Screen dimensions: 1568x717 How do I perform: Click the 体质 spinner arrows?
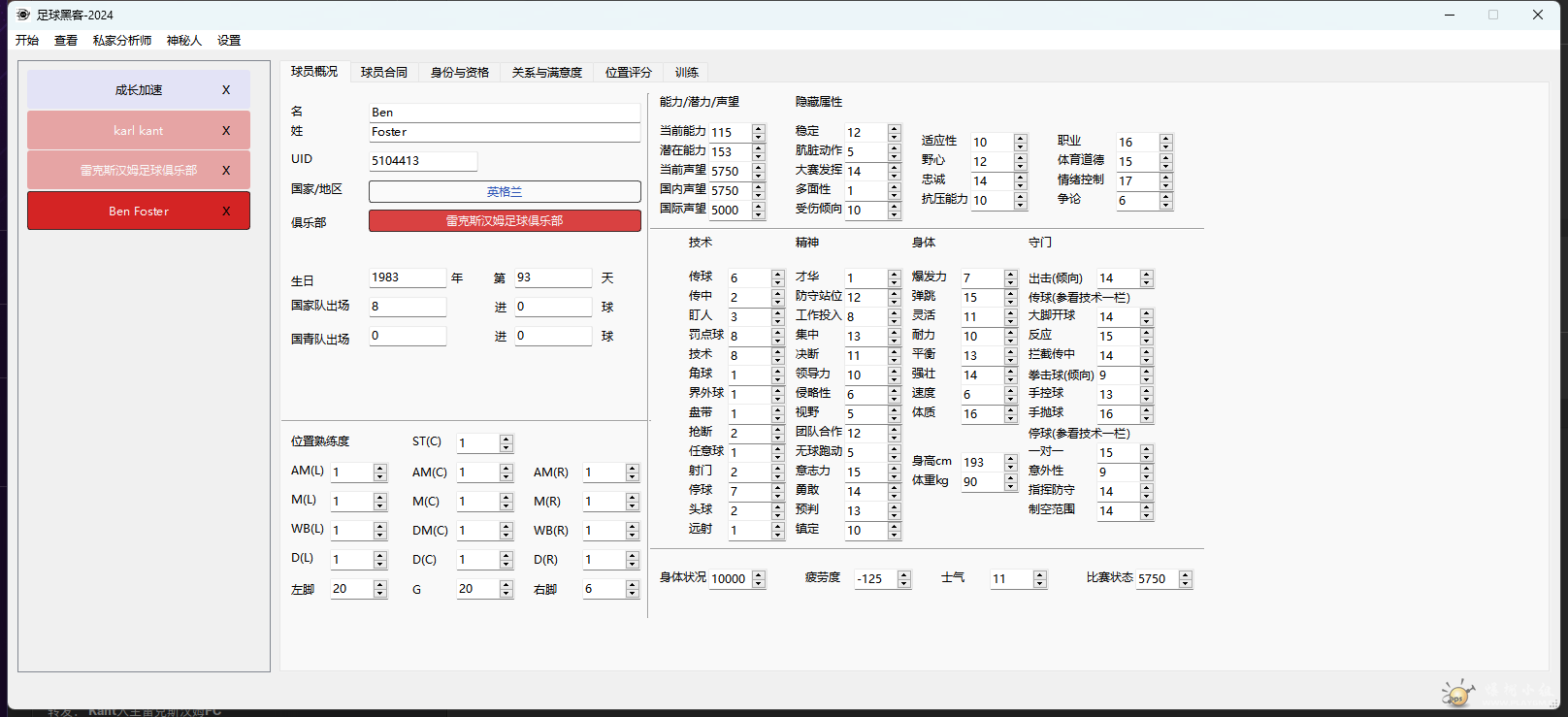(1011, 413)
